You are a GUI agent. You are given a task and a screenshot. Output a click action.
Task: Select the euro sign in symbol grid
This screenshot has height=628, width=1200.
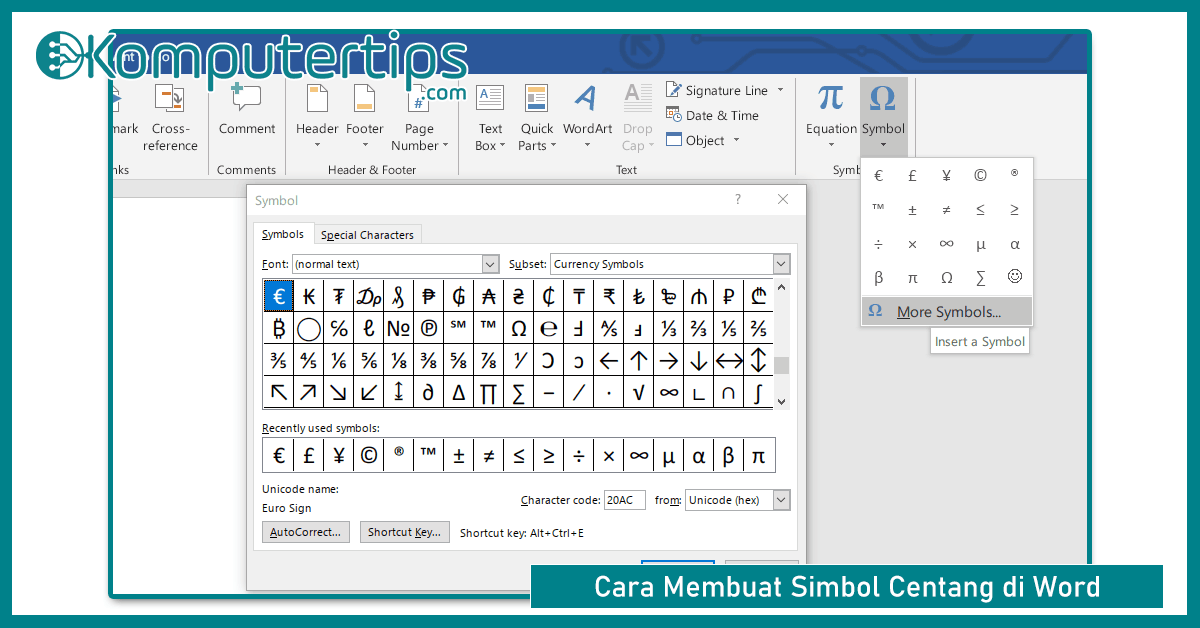(279, 296)
